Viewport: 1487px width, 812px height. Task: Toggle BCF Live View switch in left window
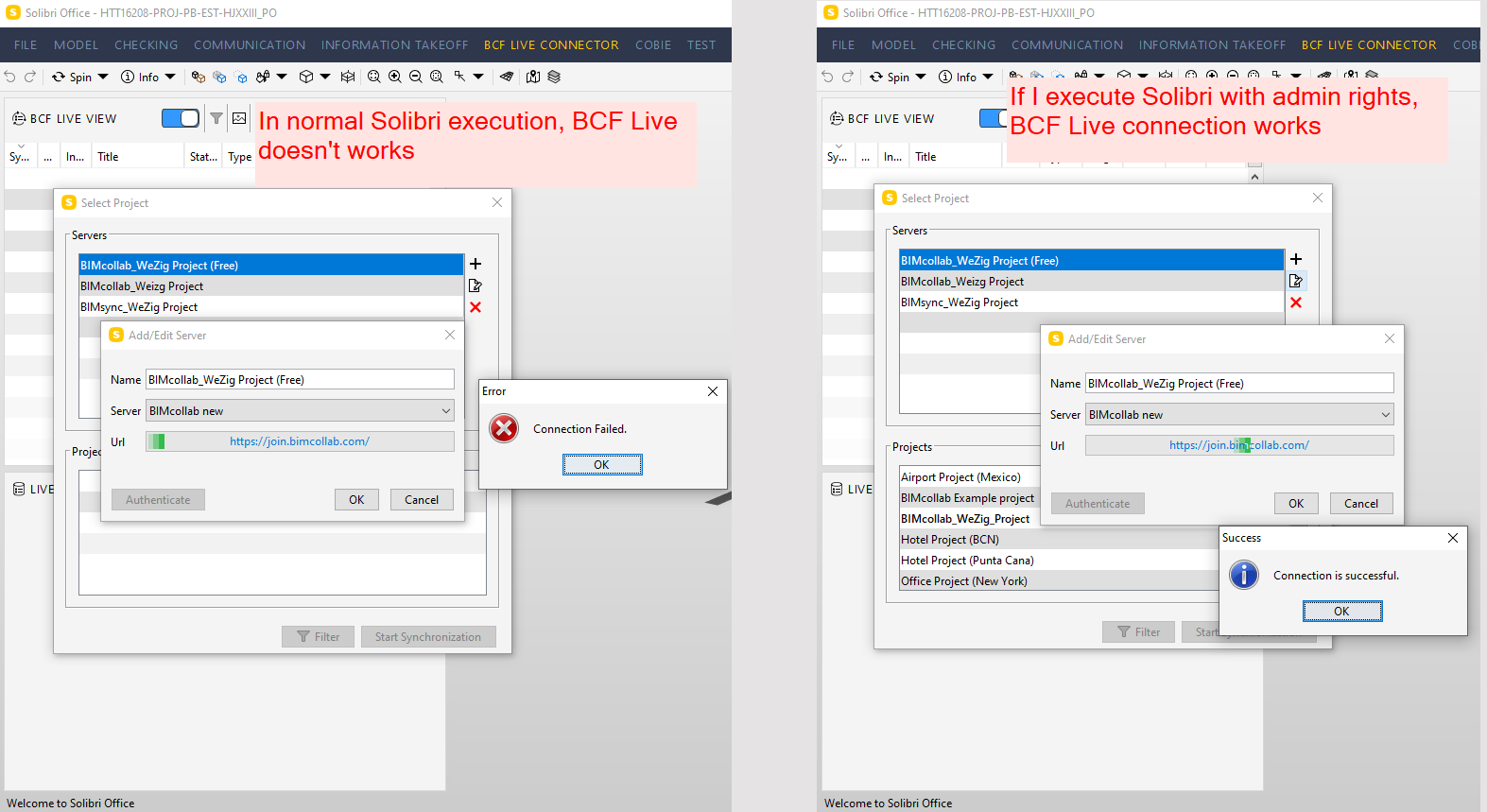tap(181, 118)
